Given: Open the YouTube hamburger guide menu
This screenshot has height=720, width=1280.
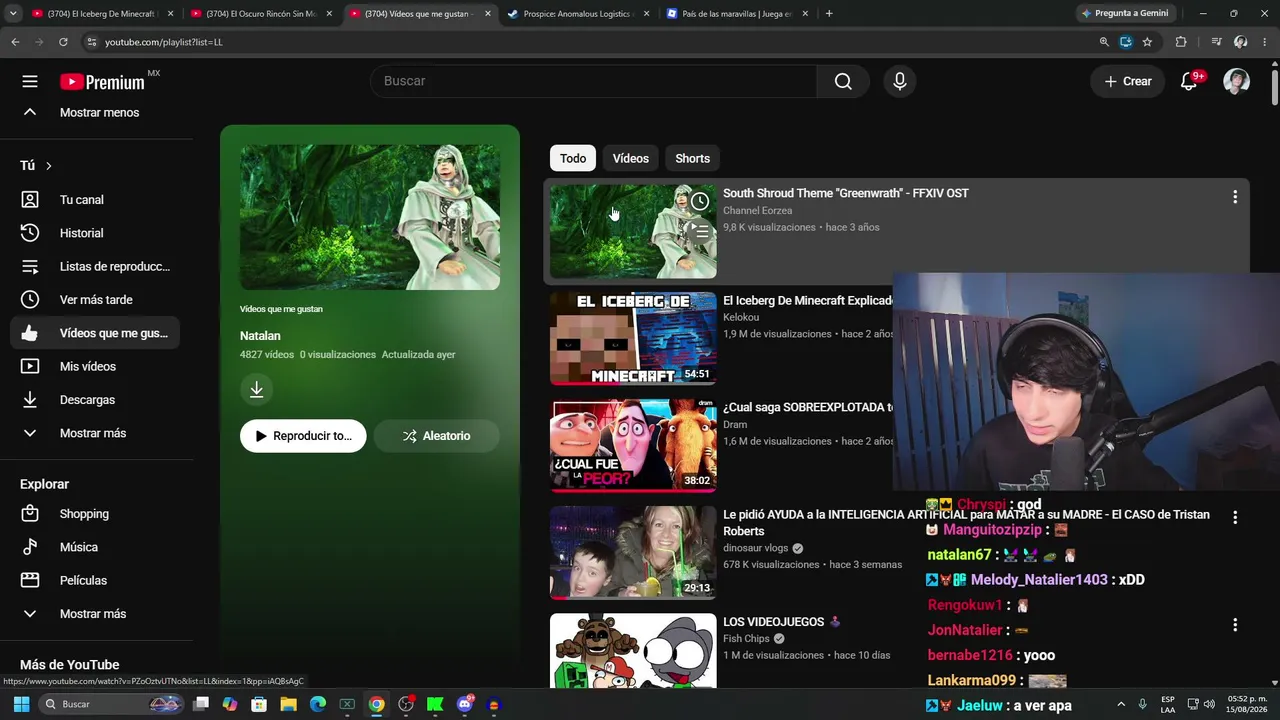Looking at the screenshot, I should tap(30, 81).
